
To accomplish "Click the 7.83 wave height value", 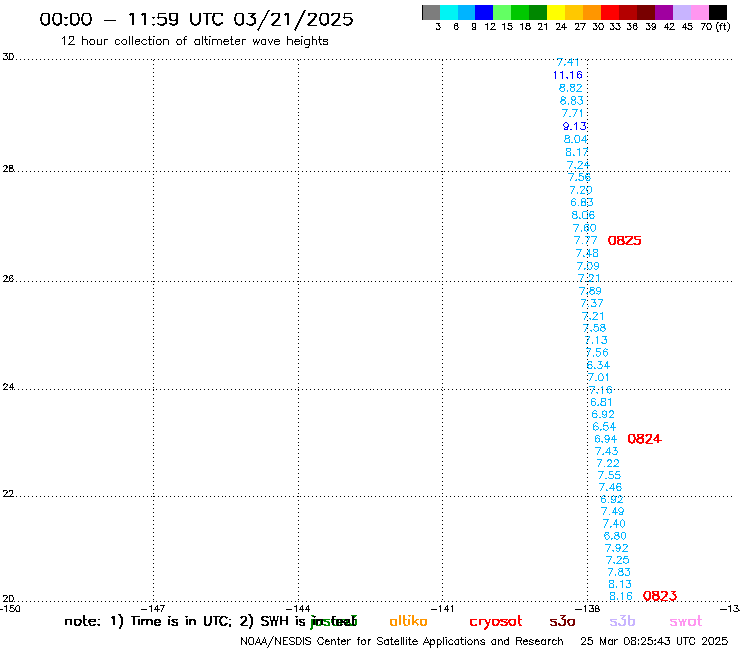I will coord(619,572).
